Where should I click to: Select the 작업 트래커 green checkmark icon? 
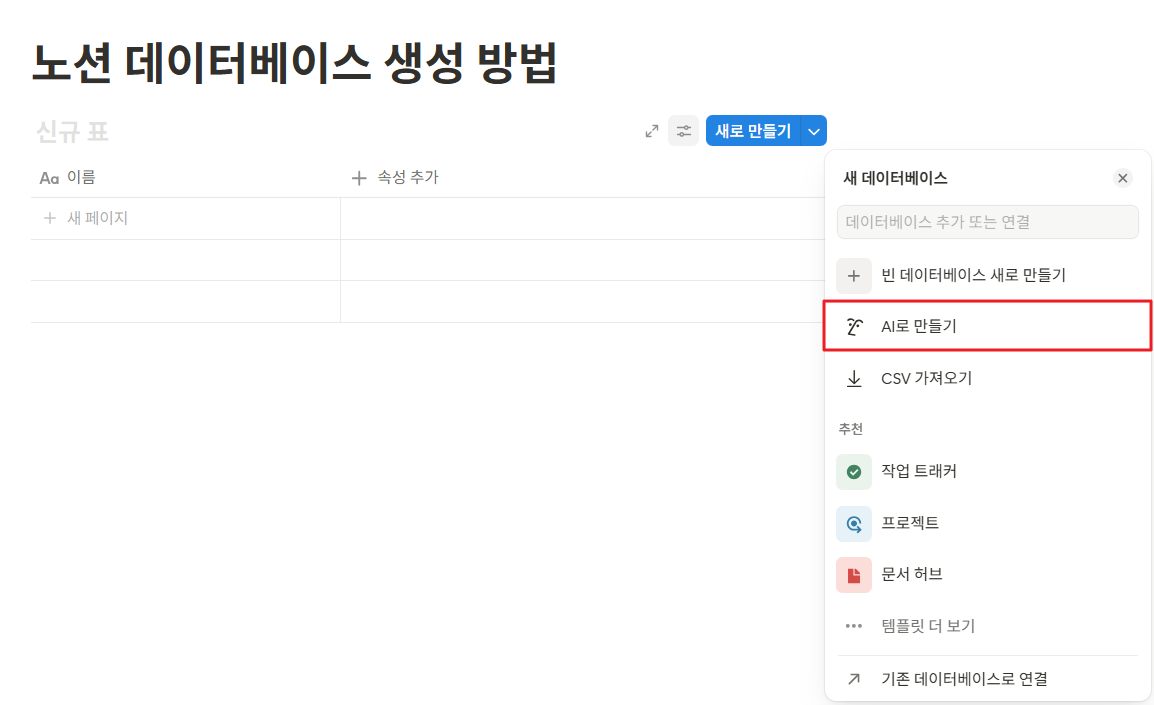[x=854, y=471]
